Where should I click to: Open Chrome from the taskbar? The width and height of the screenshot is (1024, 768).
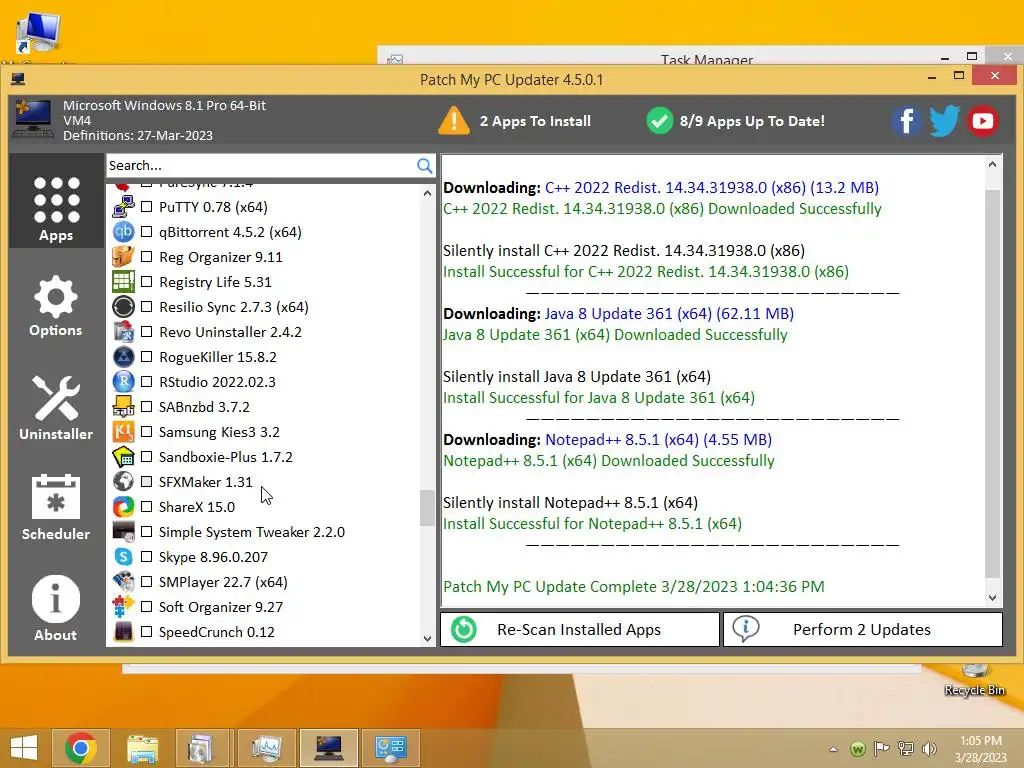tap(81, 748)
